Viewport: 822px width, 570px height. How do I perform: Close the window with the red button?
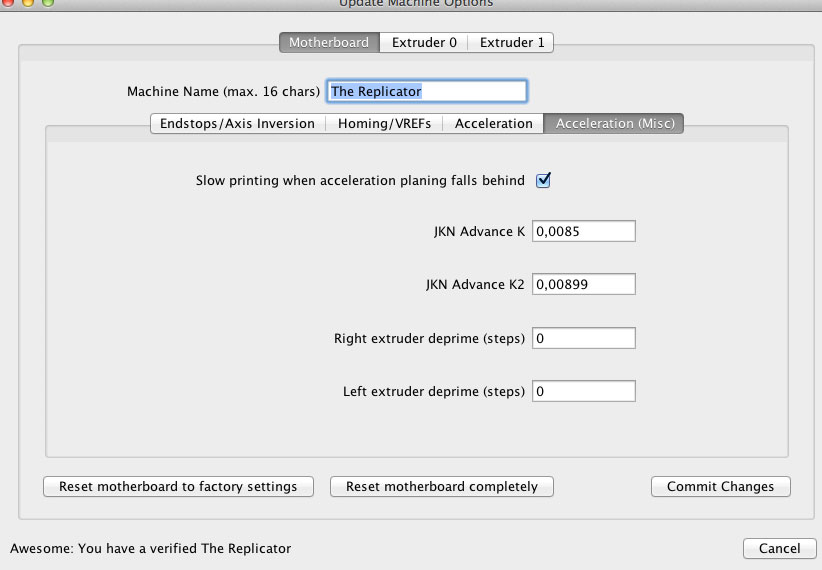(x=10, y=3)
